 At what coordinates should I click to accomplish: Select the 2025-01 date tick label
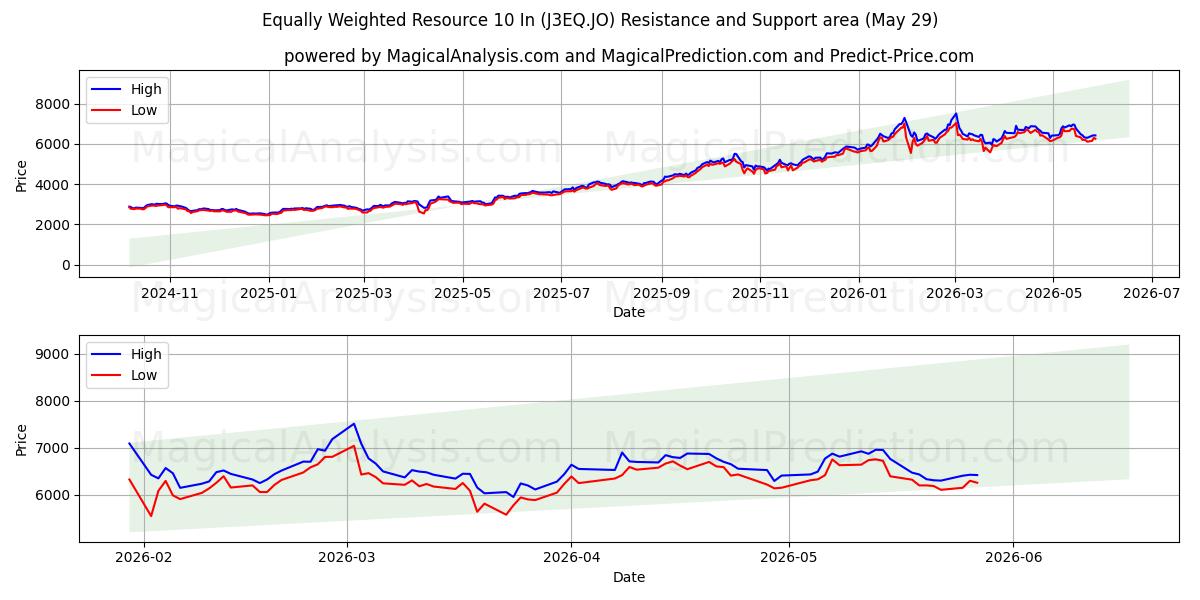pos(268,292)
